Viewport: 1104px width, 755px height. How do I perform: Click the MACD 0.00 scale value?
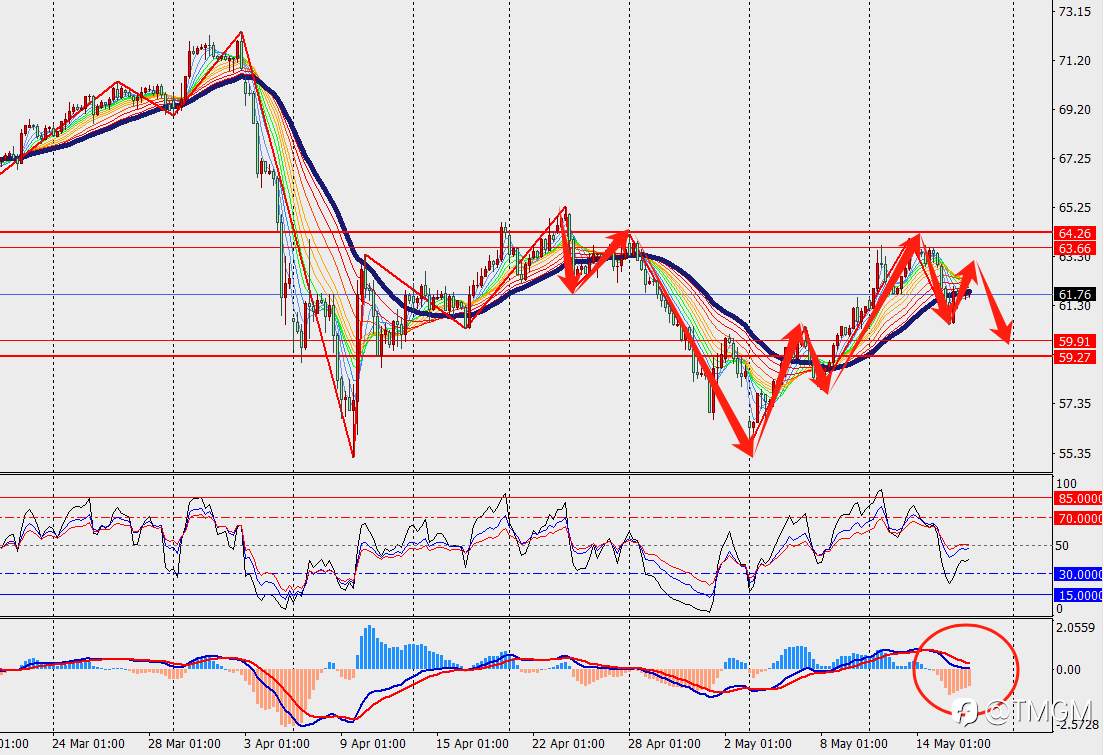point(1068,669)
